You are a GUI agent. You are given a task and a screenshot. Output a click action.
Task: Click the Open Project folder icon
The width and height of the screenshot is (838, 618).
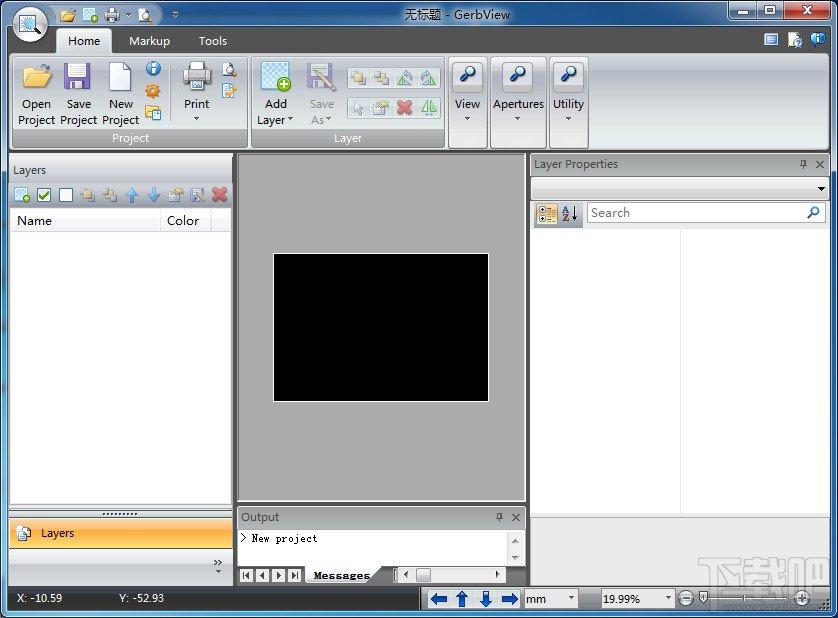click(x=37, y=76)
